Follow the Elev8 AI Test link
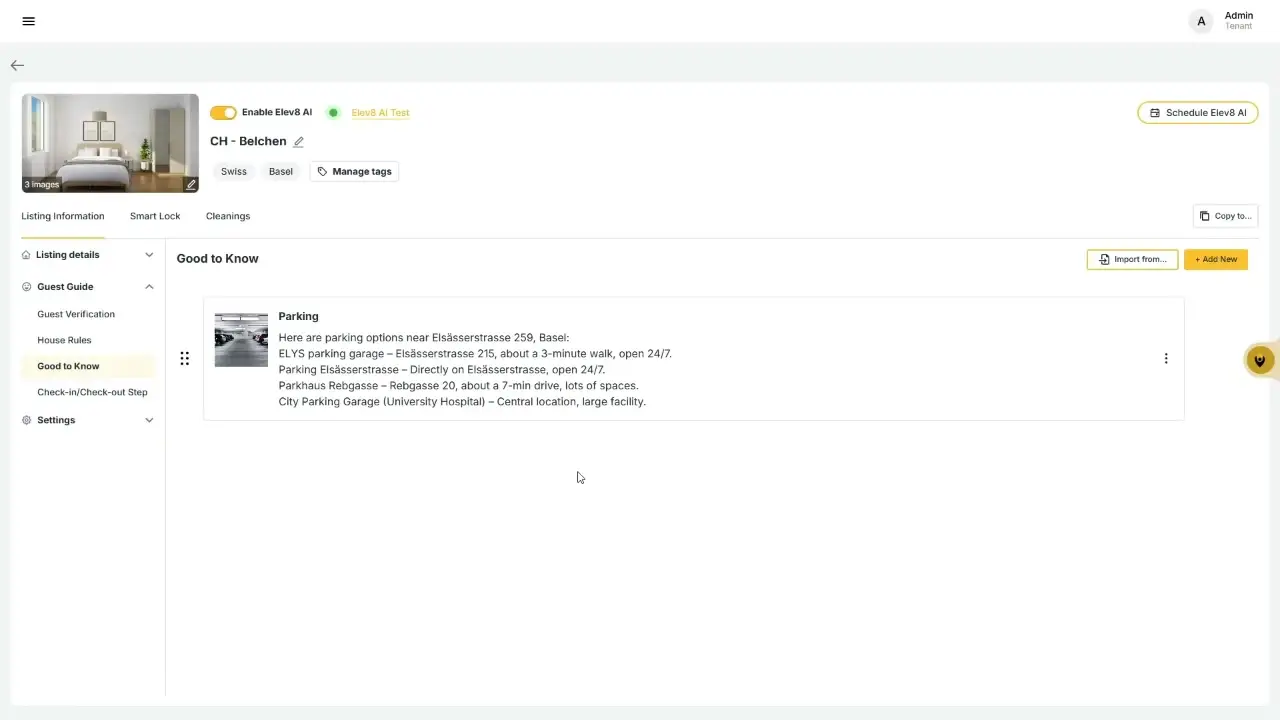The height and width of the screenshot is (720, 1280). 380,113
